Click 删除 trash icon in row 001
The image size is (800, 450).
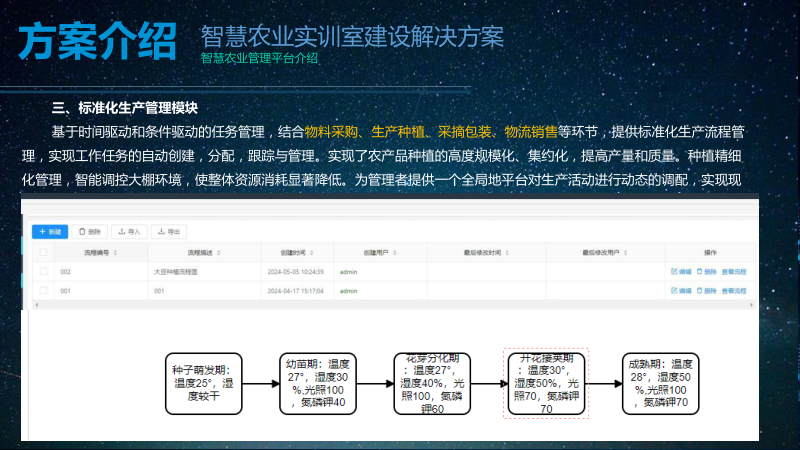[705, 291]
